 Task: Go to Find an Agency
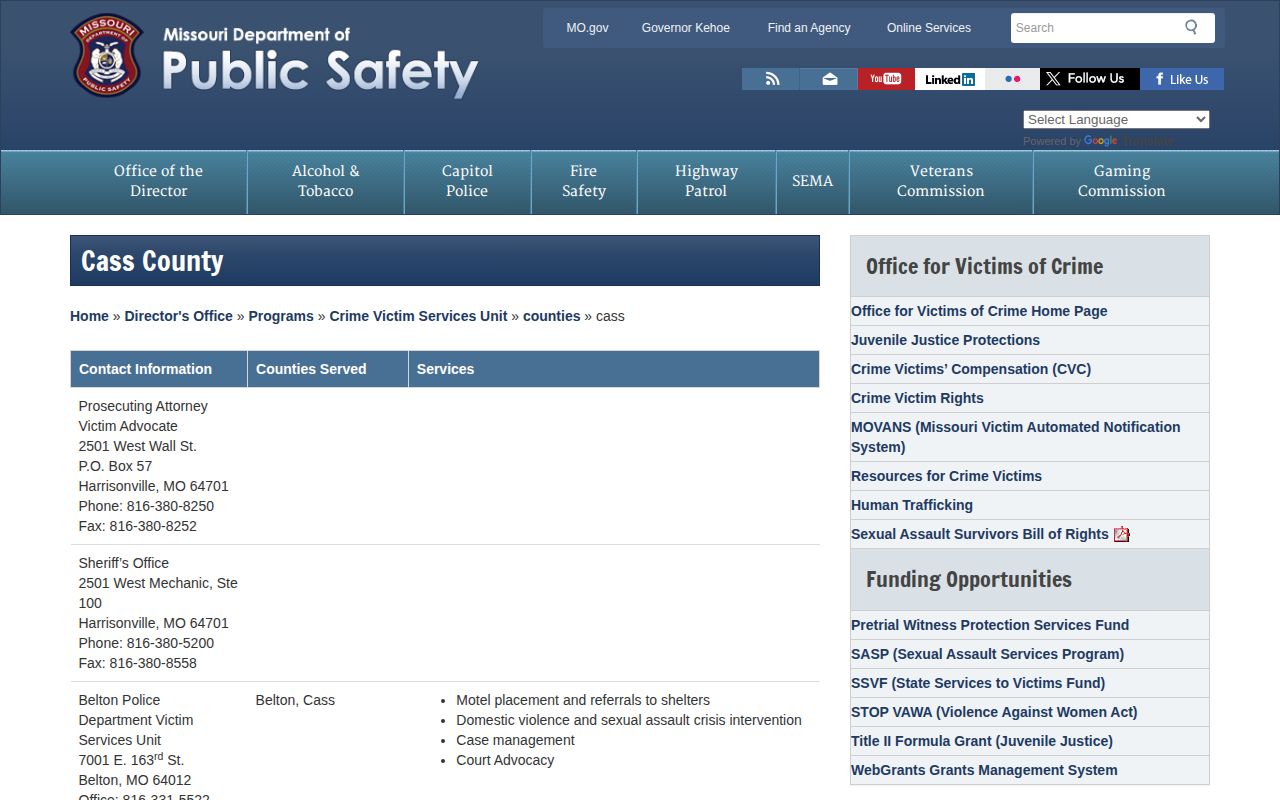point(809,28)
